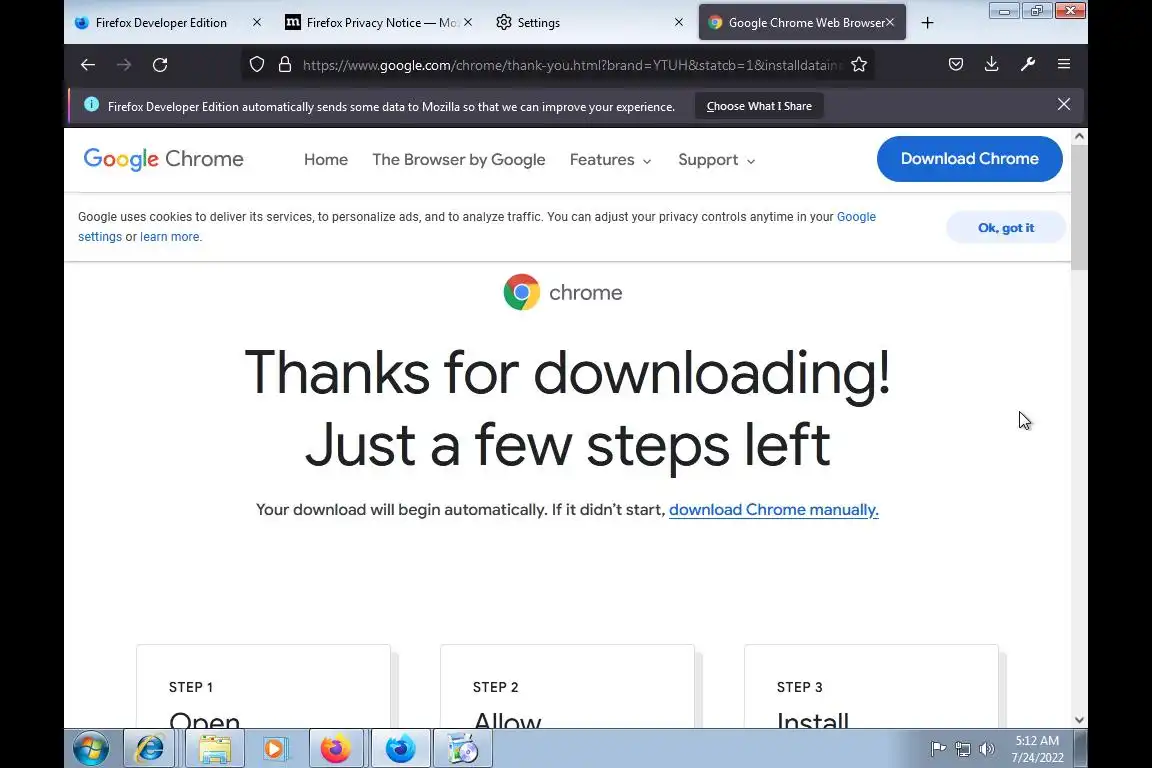The width and height of the screenshot is (1152, 768).
Task: Close the Firefox Developer Edition tab
Action: [x=256, y=23]
